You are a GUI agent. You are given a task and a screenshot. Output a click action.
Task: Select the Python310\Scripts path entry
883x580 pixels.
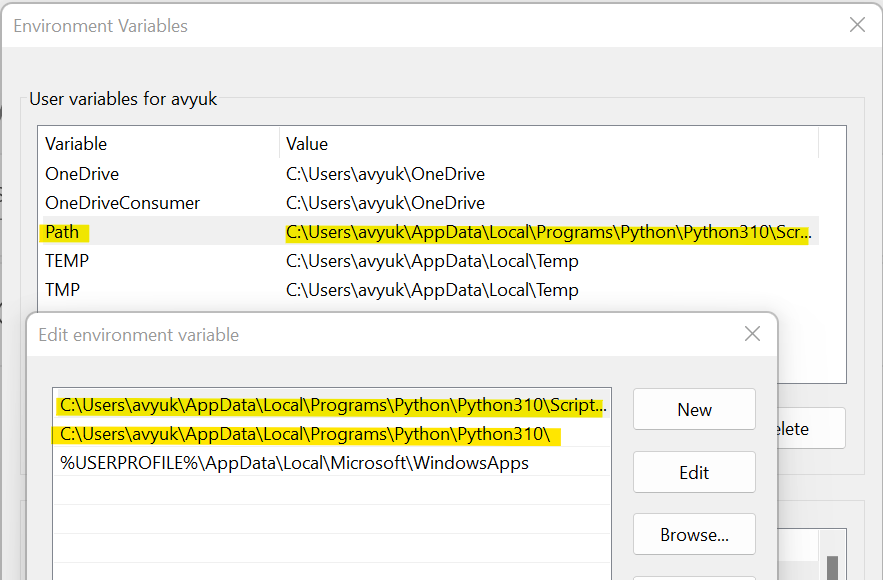[332, 406]
